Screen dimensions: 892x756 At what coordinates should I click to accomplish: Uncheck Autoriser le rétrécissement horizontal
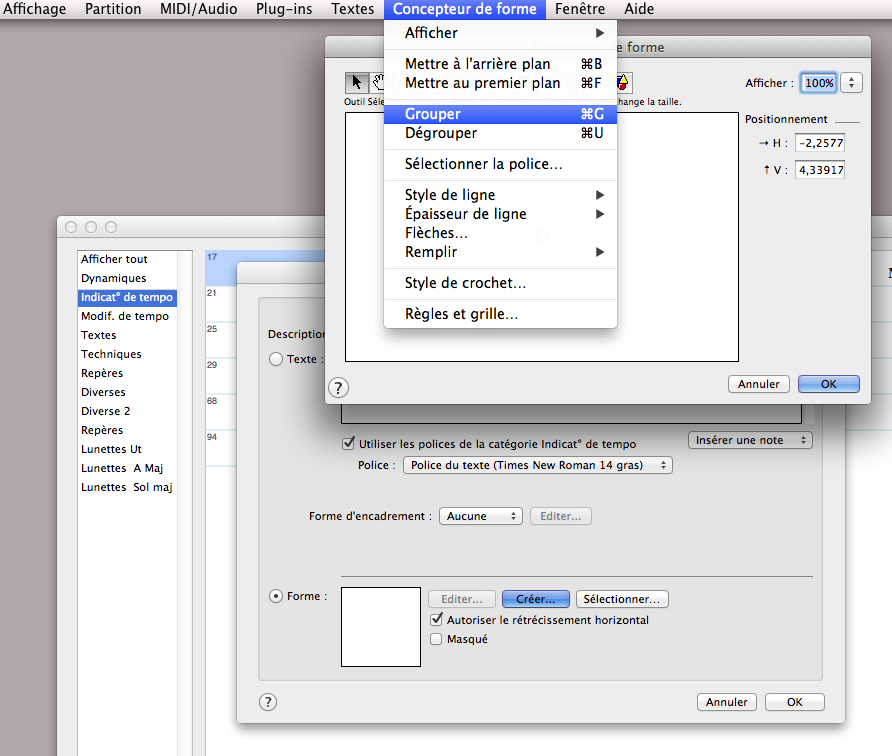click(x=436, y=620)
